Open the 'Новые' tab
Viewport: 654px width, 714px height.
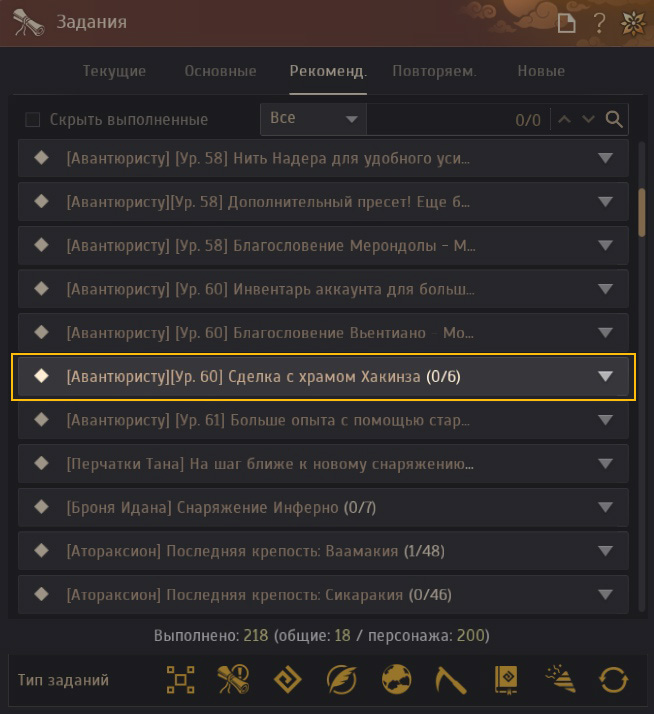541,71
